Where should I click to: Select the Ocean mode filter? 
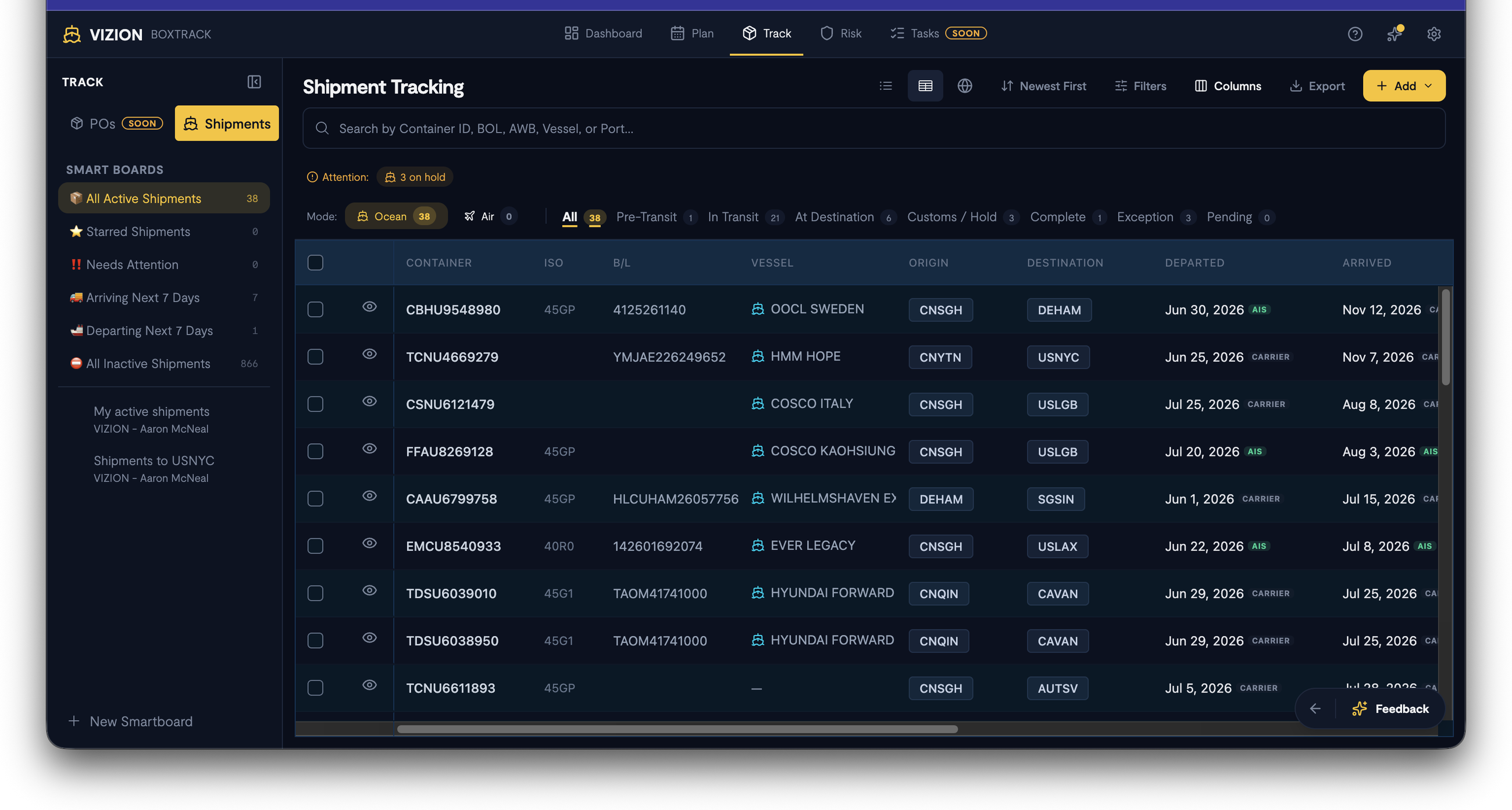point(396,216)
